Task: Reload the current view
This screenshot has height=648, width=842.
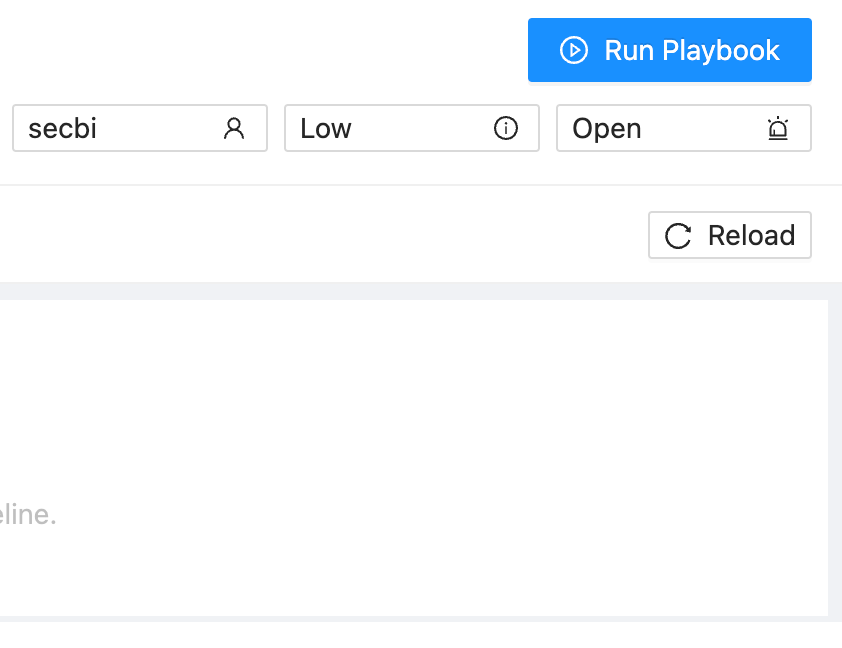Action: (x=729, y=235)
